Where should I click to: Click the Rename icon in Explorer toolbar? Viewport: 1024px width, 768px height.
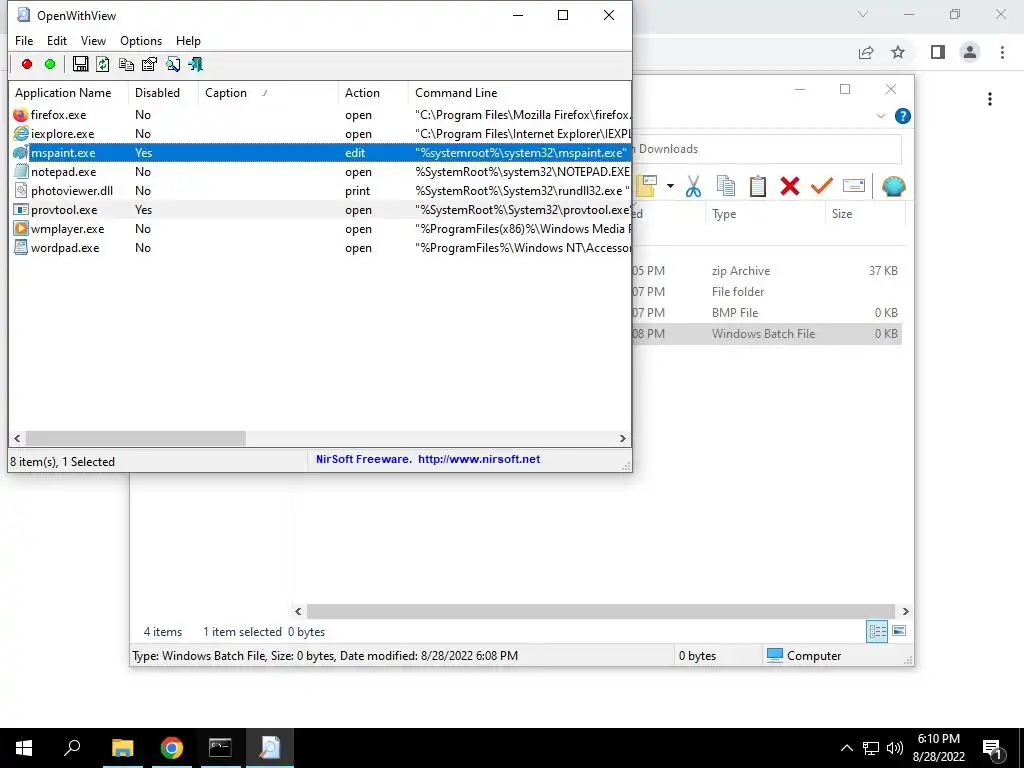click(x=854, y=186)
